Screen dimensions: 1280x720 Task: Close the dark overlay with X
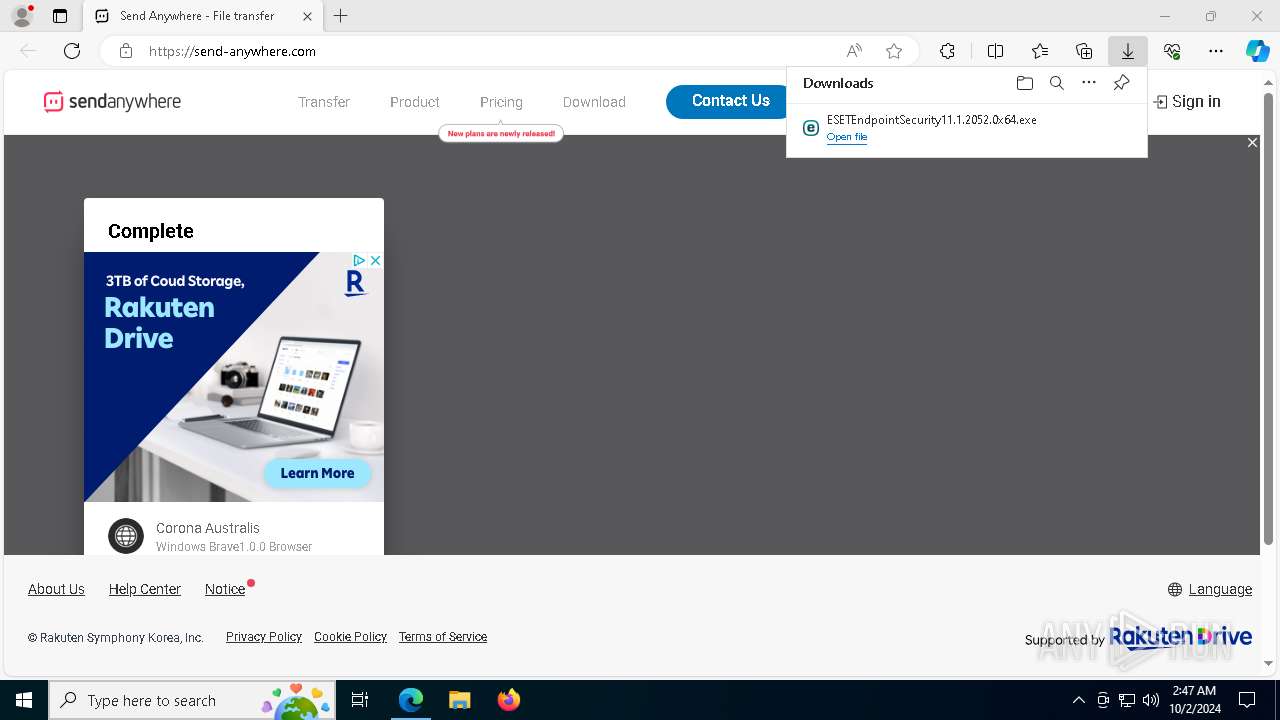1252,143
